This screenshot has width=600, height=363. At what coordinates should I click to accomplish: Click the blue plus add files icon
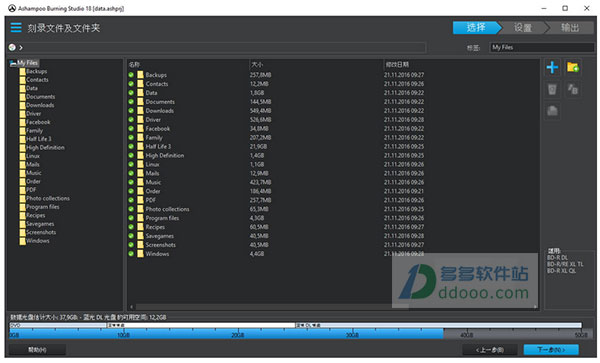pyautogui.click(x=552, y=68)
